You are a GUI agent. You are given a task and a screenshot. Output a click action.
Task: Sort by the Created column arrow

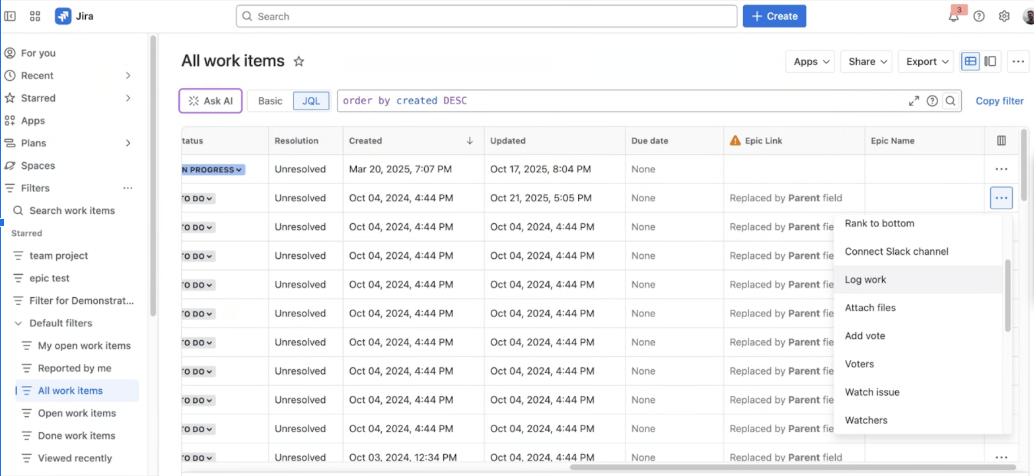click(470, 140)
